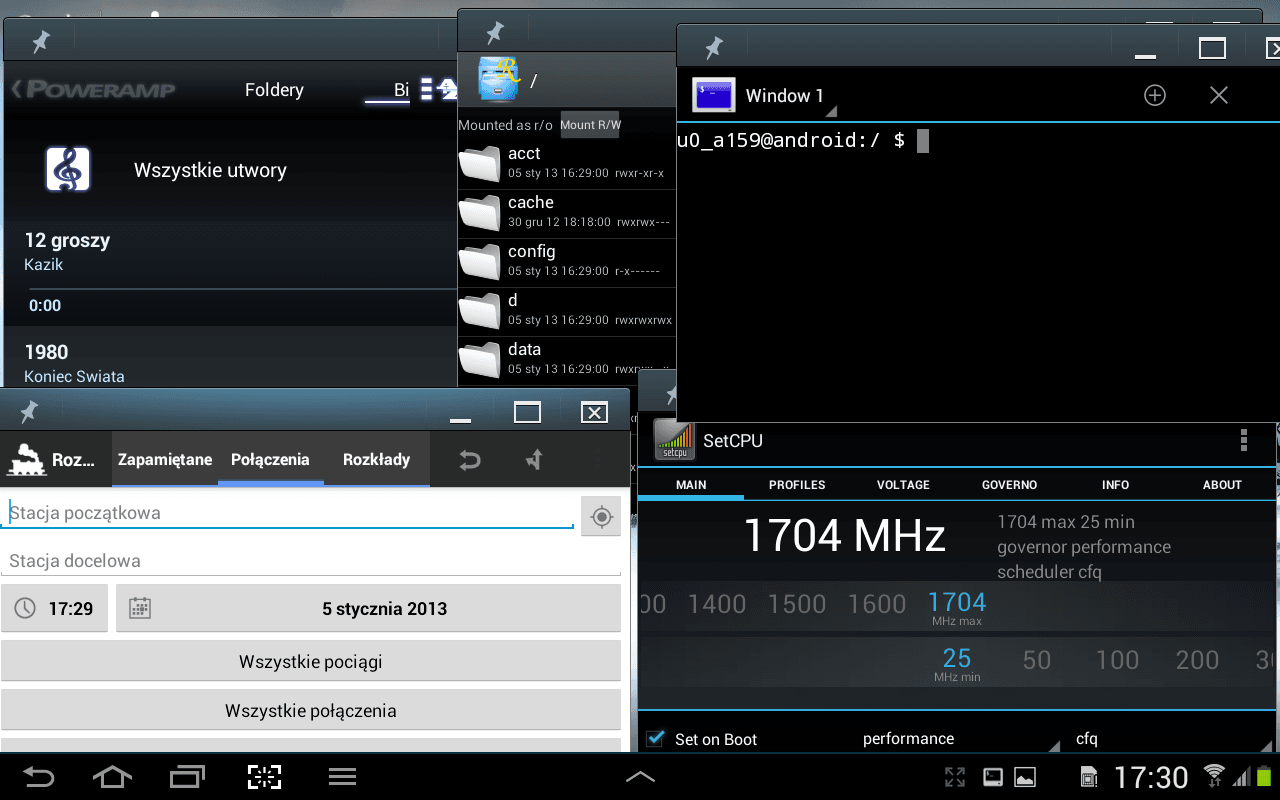
Task: Click the swap stations arrow icon
Action: (469, 460)
